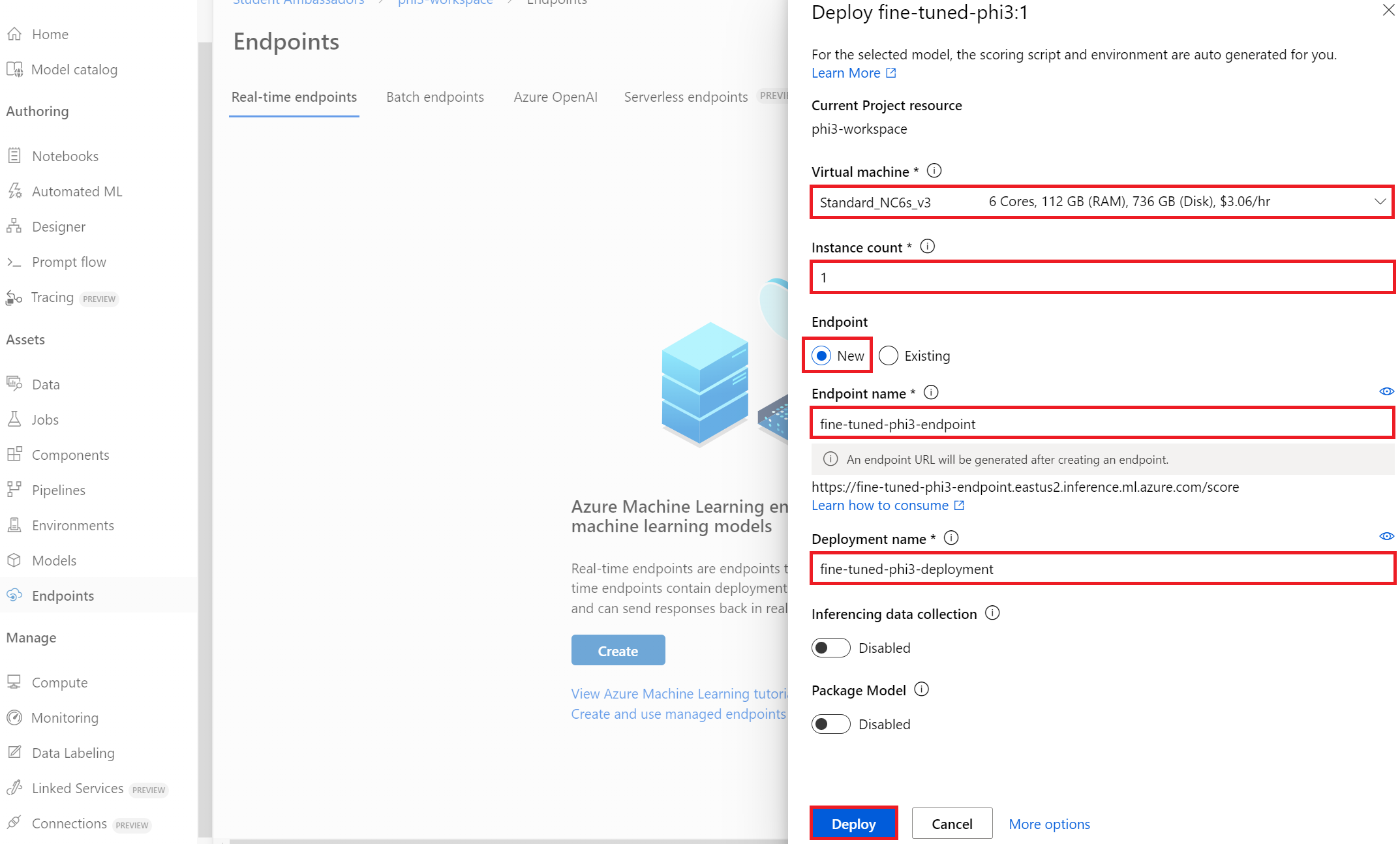Open the Components icon

tap(14, 455)
